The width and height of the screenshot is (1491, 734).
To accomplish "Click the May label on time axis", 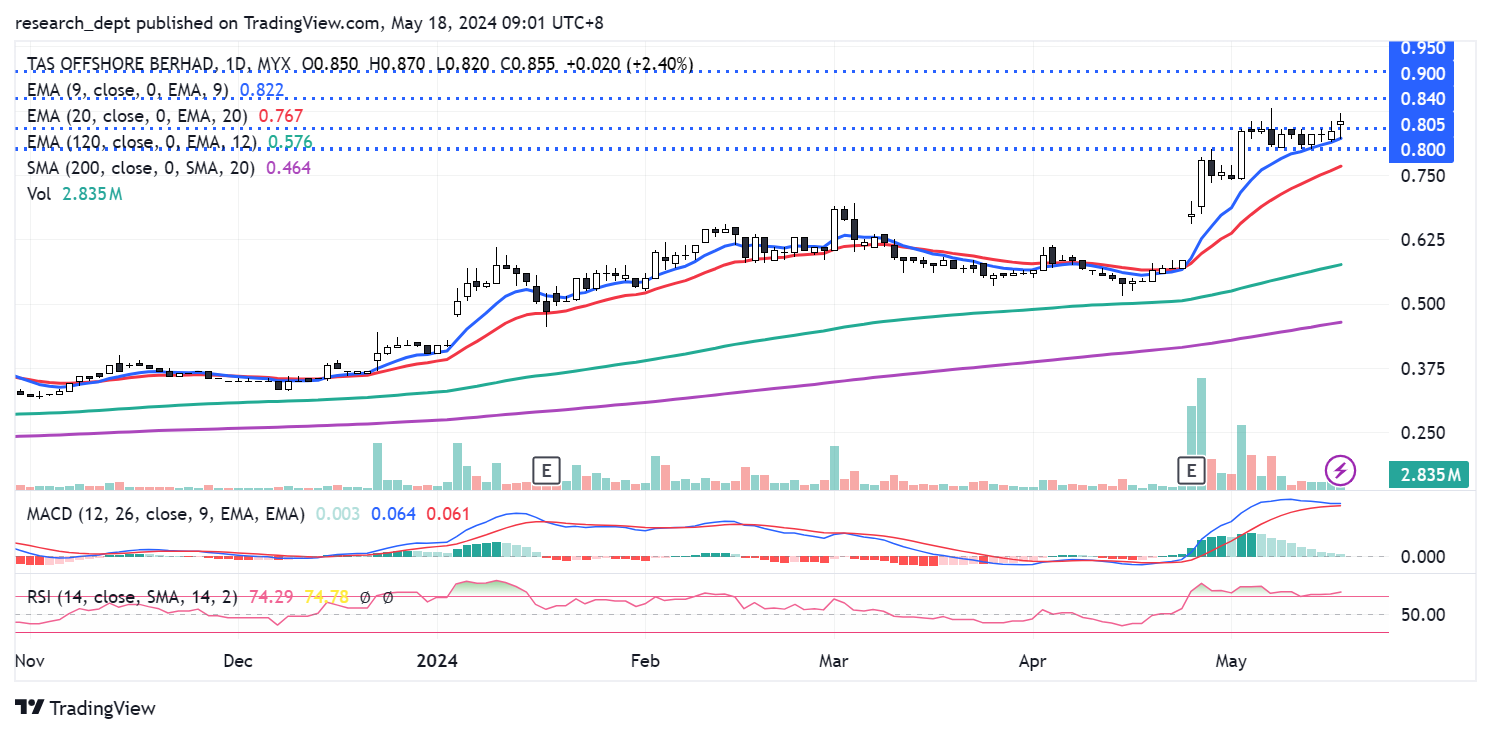I will tap(1226, 661).
